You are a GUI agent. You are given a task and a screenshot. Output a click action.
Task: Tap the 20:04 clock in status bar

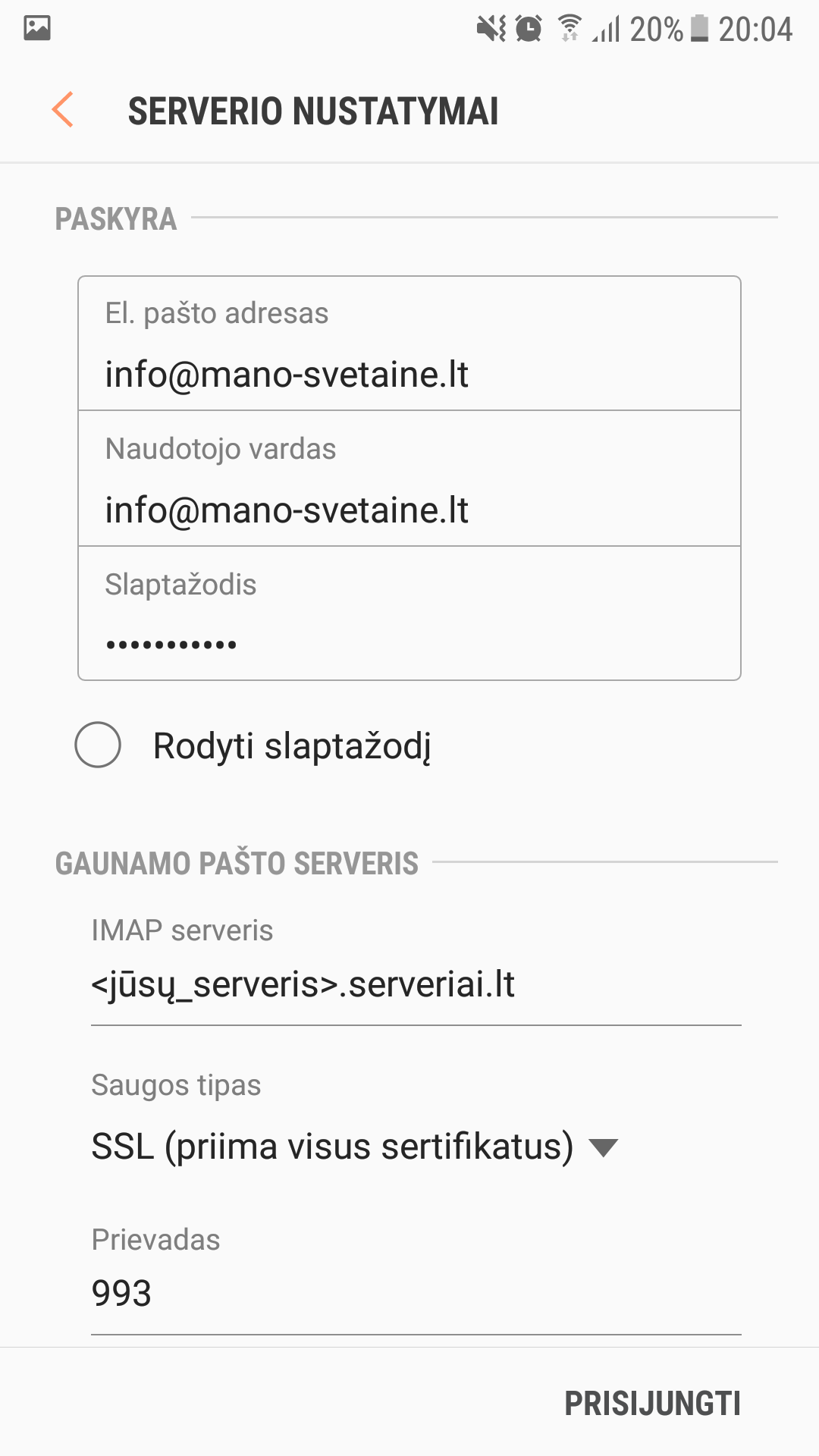tap(755, 30)
